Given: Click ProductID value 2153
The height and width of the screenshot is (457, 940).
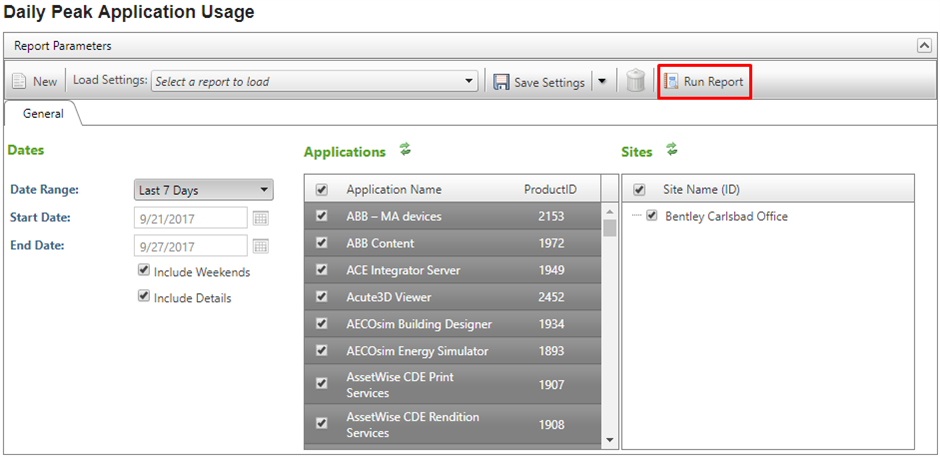Looking at the screenshot, I should point(551,217).
